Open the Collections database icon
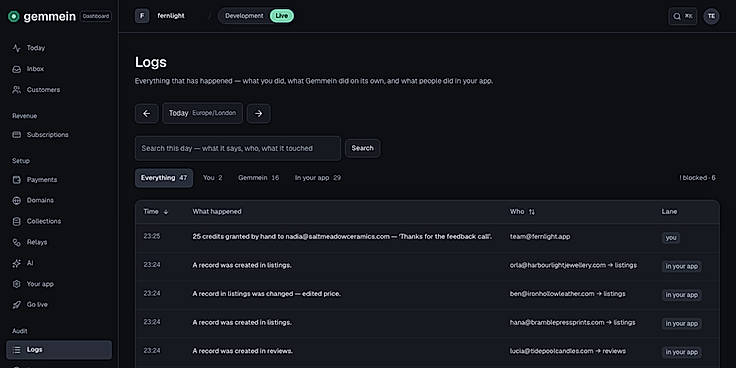736x368 pixels. (x=16, y=221)
